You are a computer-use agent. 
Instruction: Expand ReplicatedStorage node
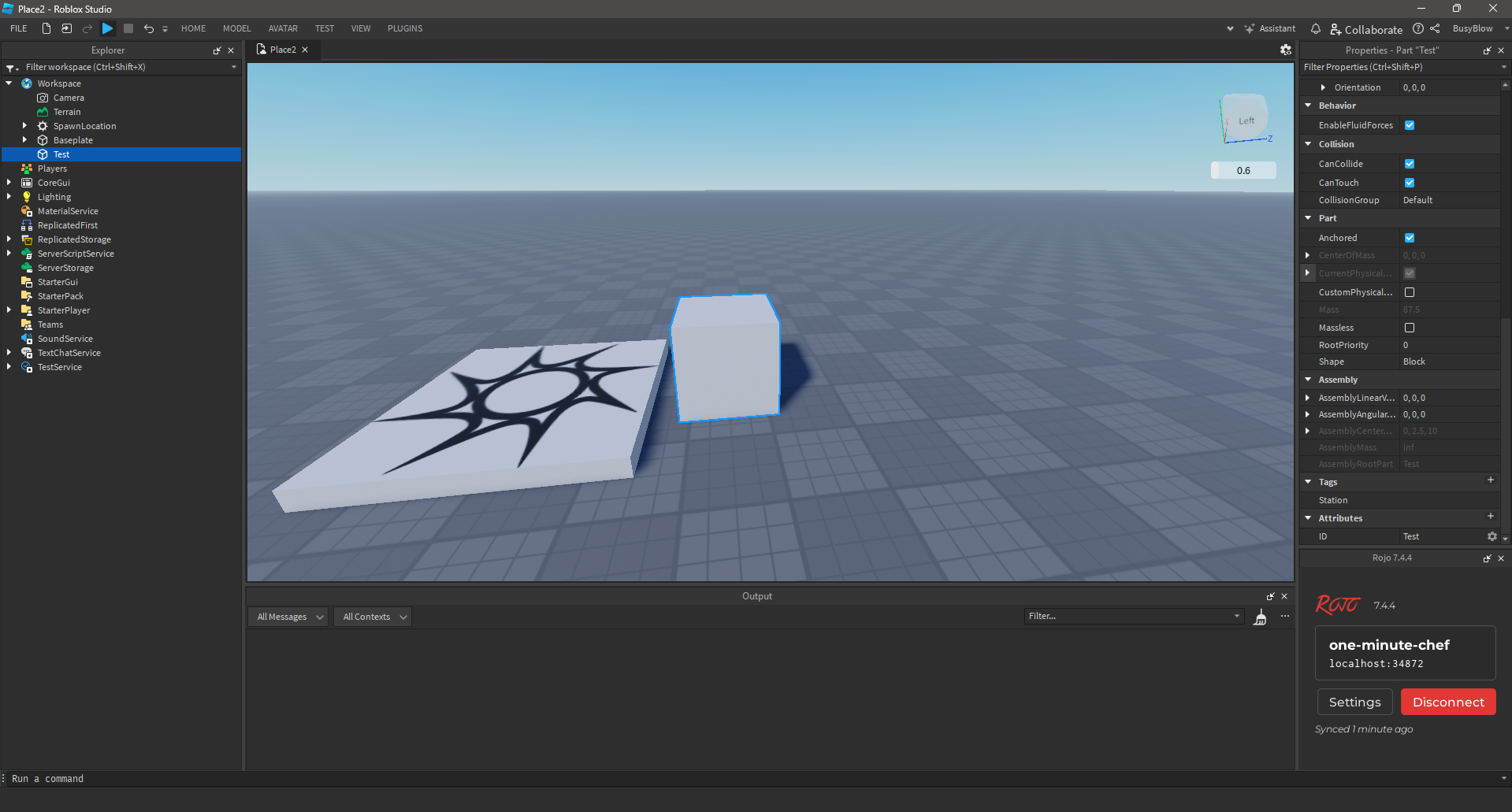point(9,239)
